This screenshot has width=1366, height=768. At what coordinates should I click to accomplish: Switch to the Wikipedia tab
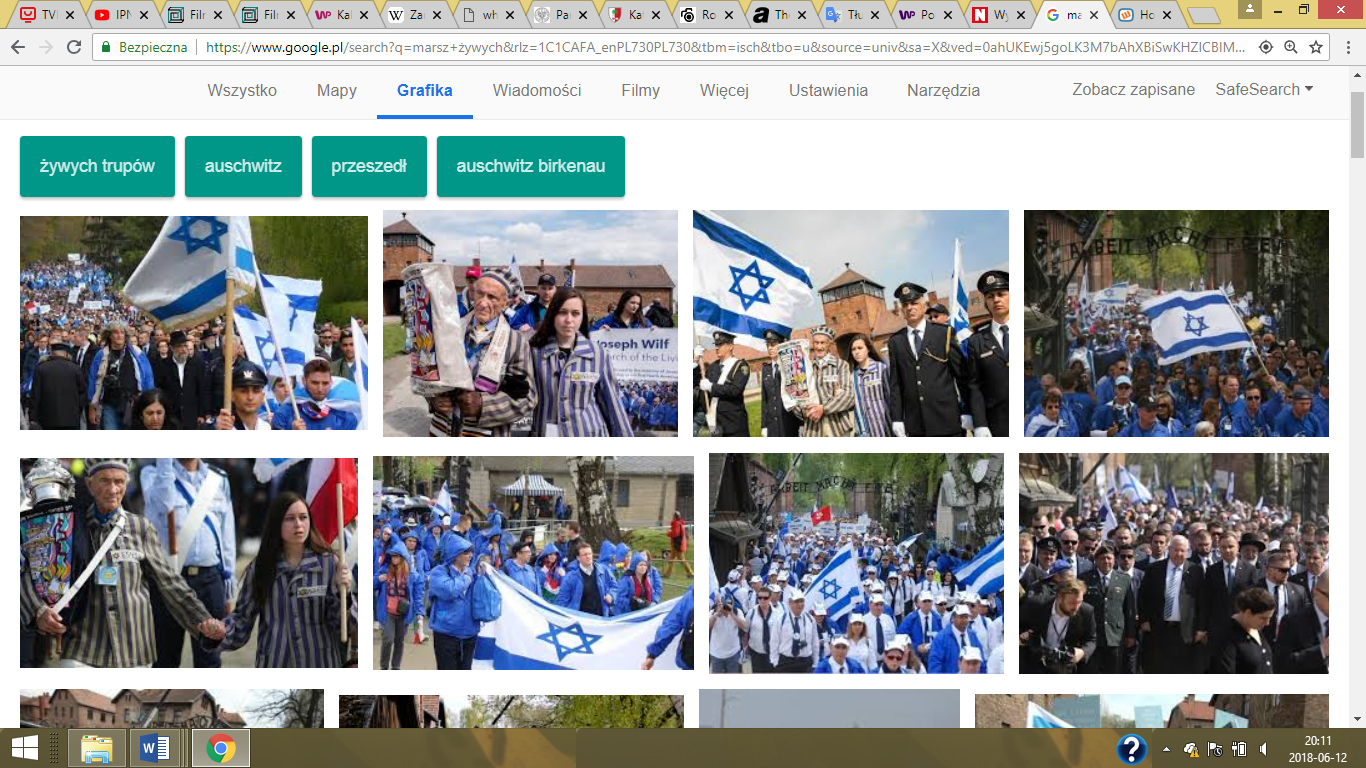pyautogui.click(x=417, y=15)
